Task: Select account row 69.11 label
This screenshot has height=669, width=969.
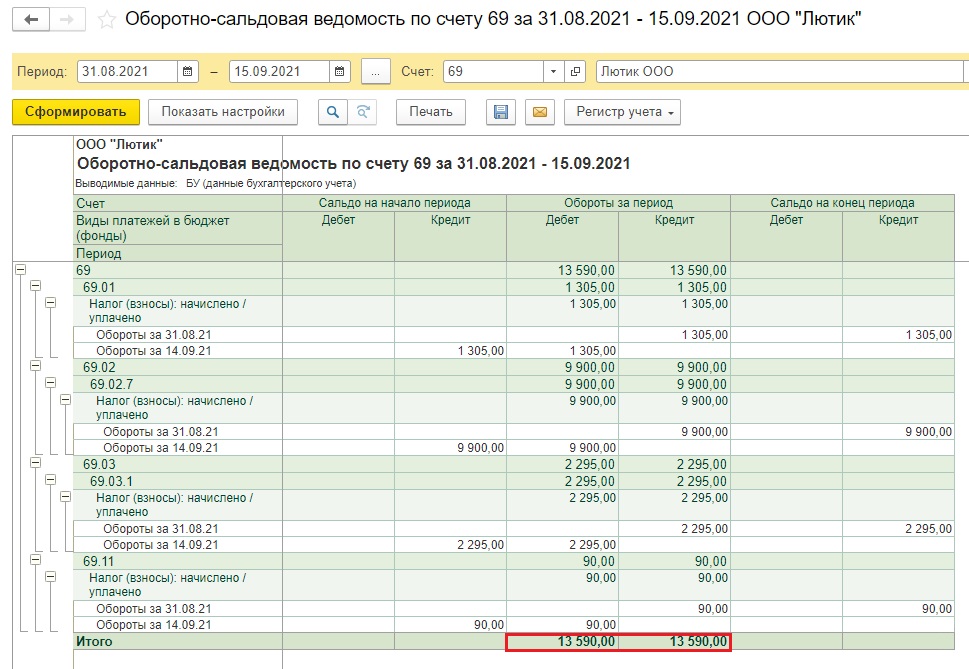Action: tap(99, 562)
